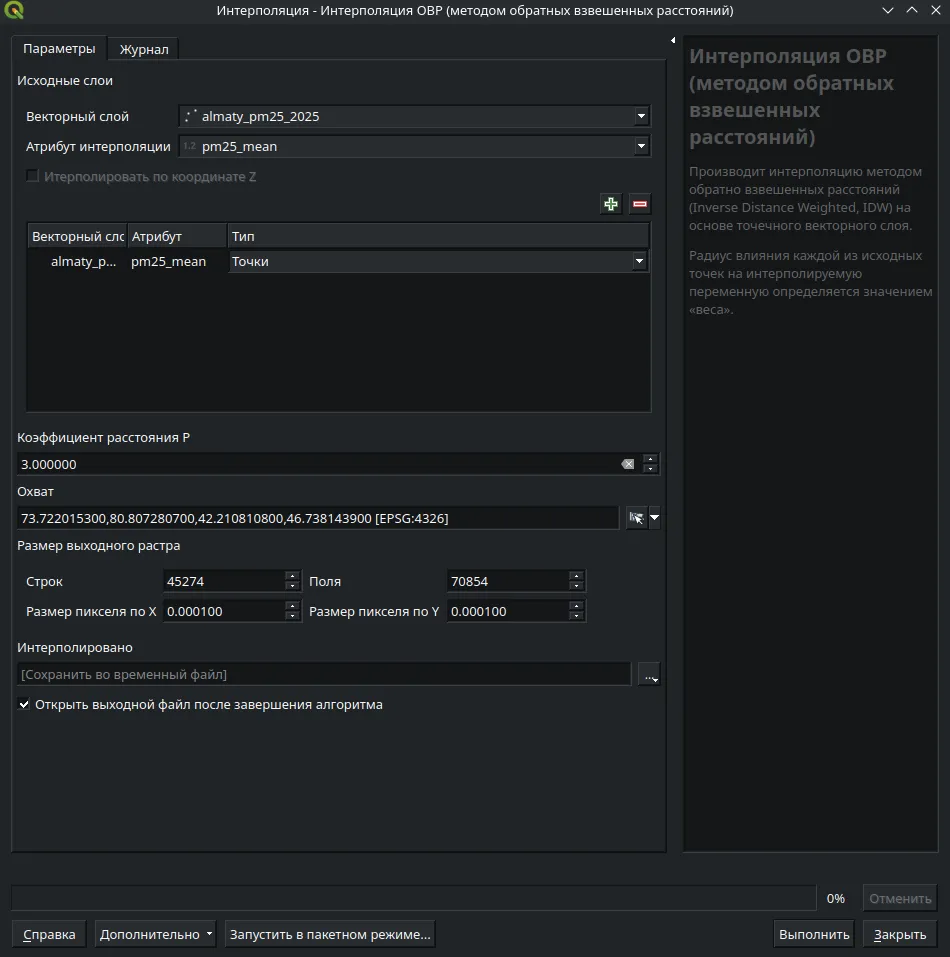Minimize the interpolation dialog window
The width and height of the screenshot is (950, 957).
(x=888, y=10)
